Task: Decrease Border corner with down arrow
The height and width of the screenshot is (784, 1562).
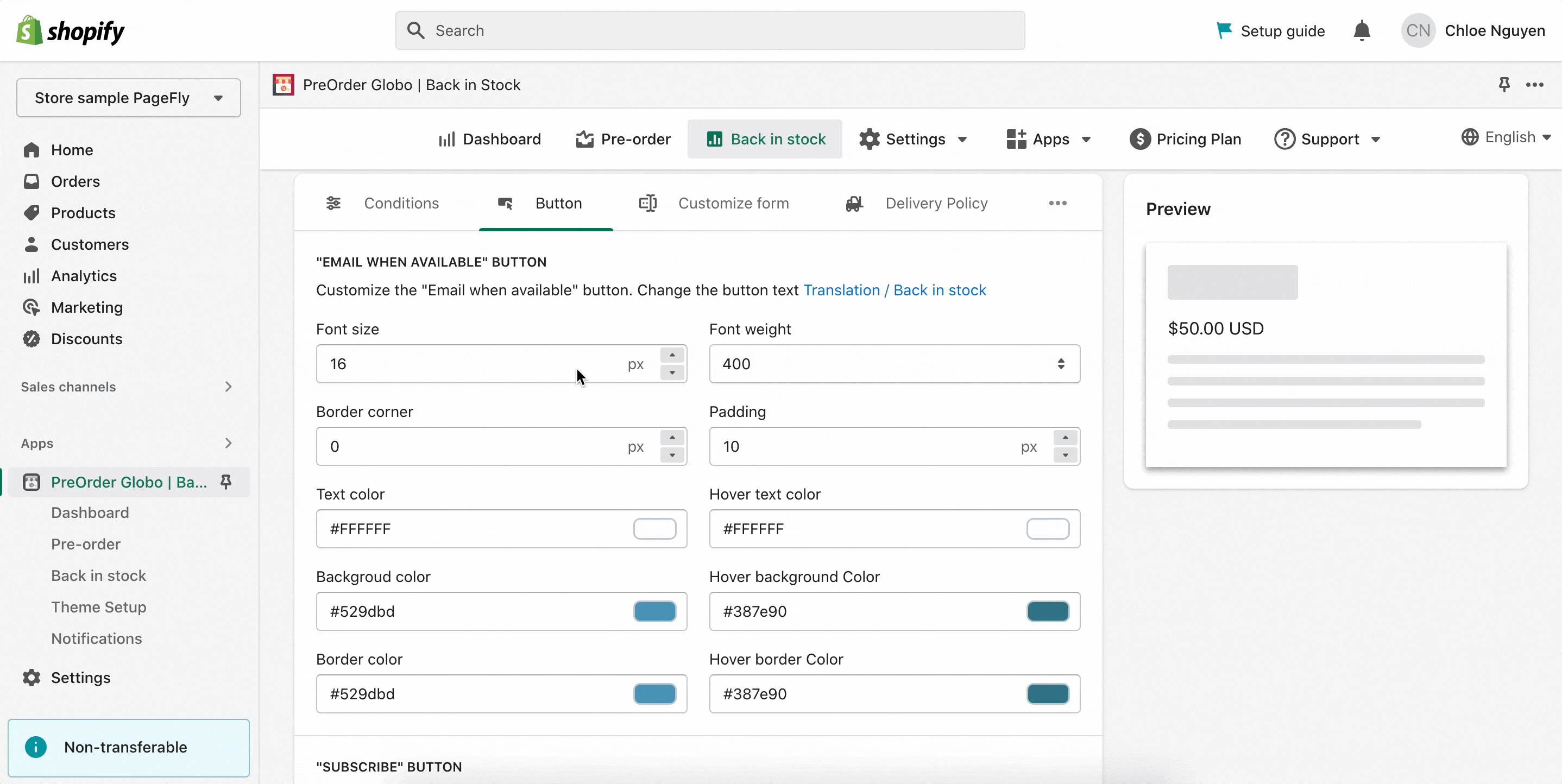Action: [672, 455]
